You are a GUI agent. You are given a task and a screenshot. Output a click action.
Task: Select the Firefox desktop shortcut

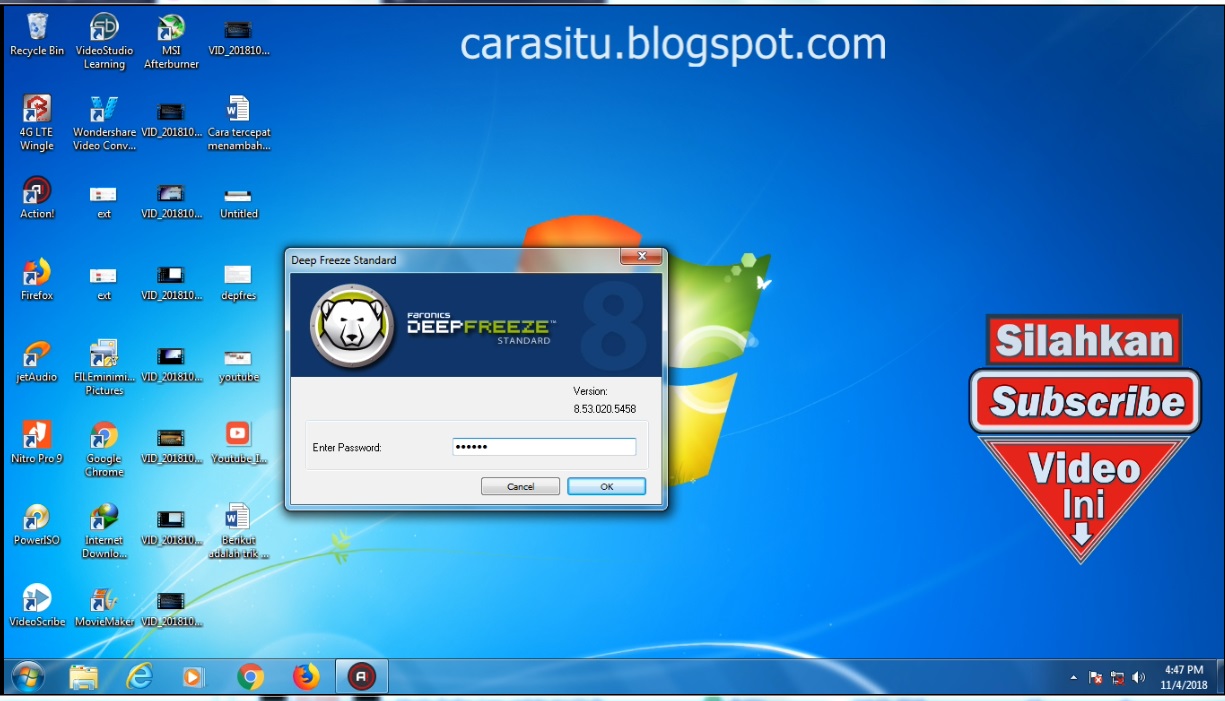[37, 281]
